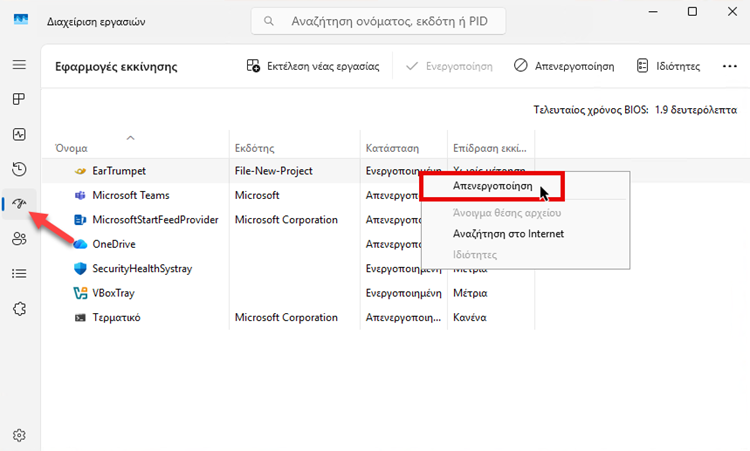The width and height of the screenshot is (750, 451).
Task: Open the hamburger navigation menu
Action: (19, 65)
